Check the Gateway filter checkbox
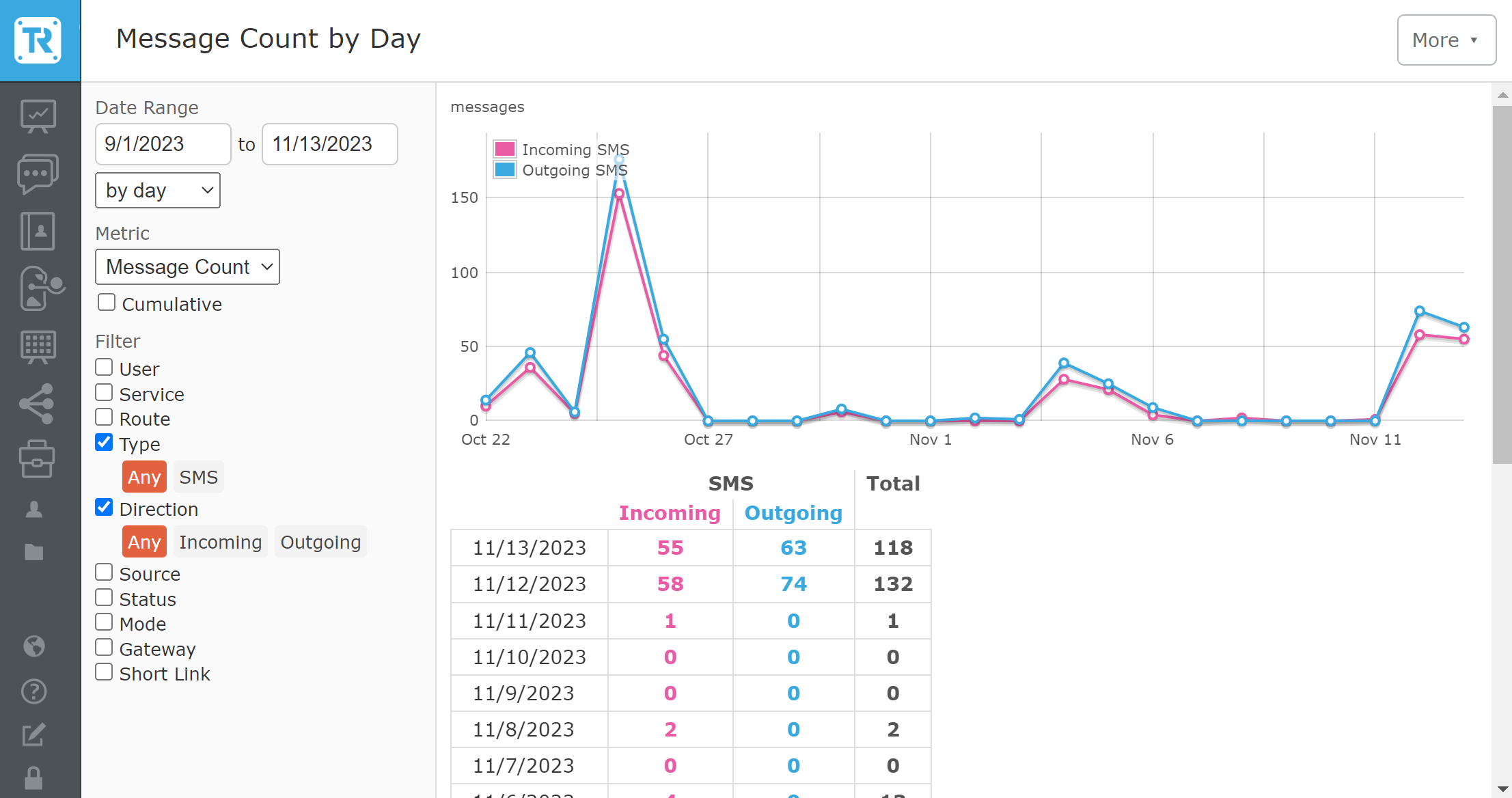The width and height of the screenshot is (1512, 798). point(104,648)
